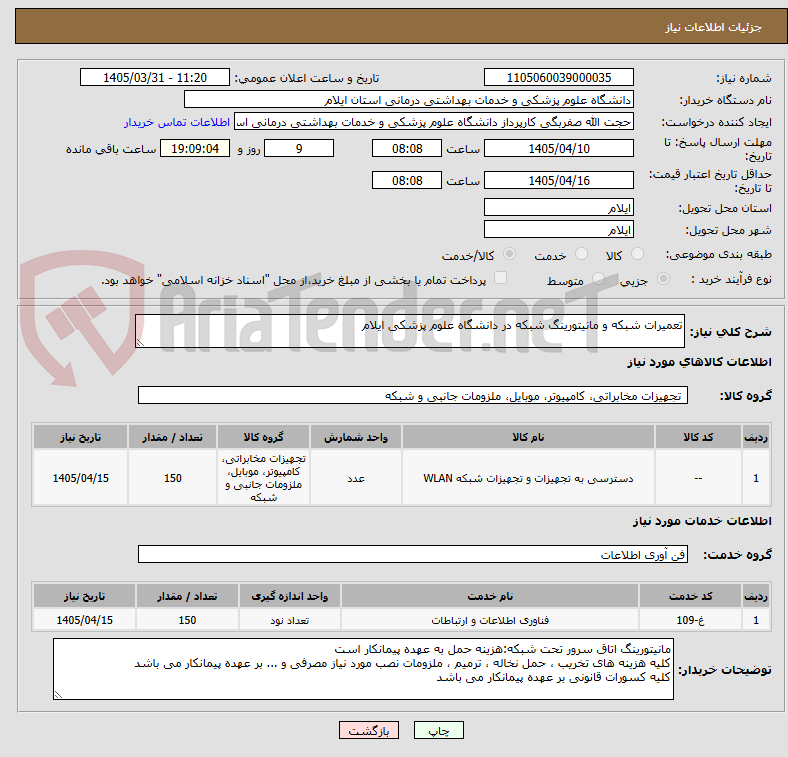
Task: Click the need description resize handle
Action: [140, 343]
